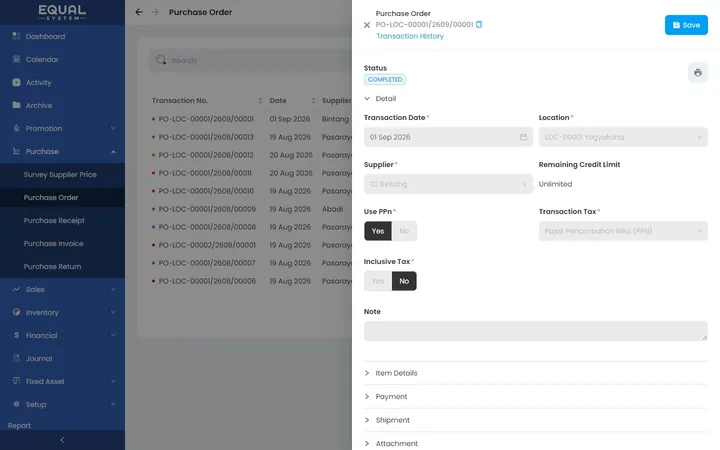Viewport: 720px width, 450px height.
Task: Click the Note text area
Action: [x=535, y=331]
